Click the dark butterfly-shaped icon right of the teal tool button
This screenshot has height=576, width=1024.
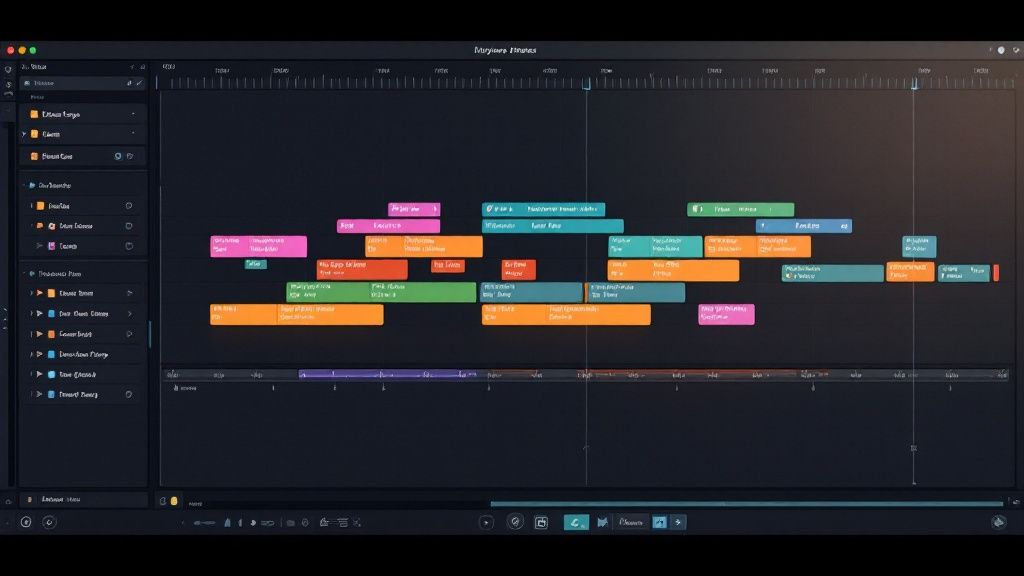tap(602, 522)
